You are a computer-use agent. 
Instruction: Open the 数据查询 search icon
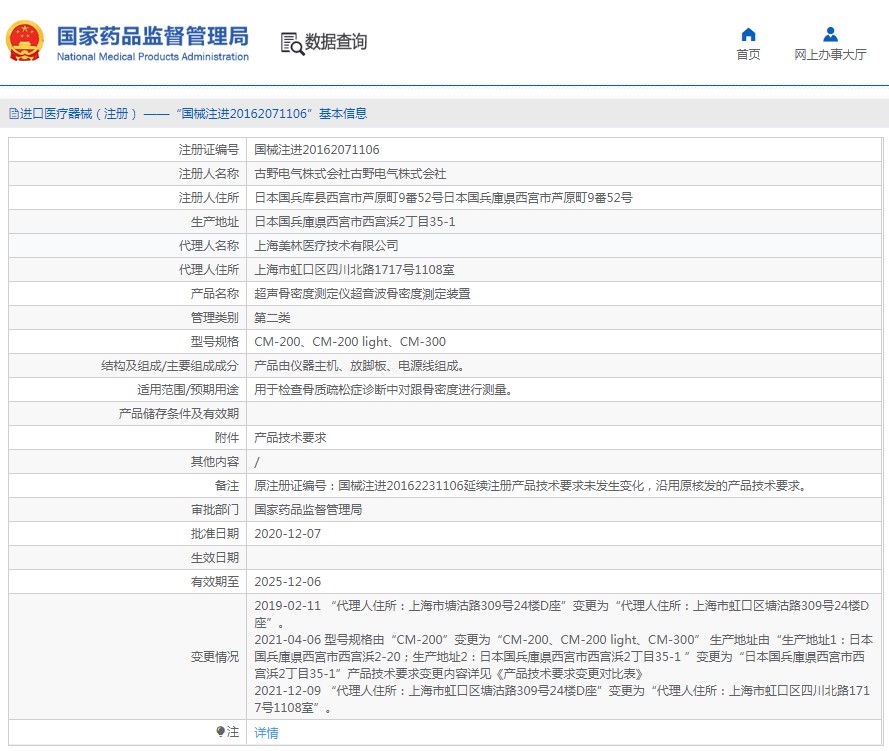coord(292,43)
